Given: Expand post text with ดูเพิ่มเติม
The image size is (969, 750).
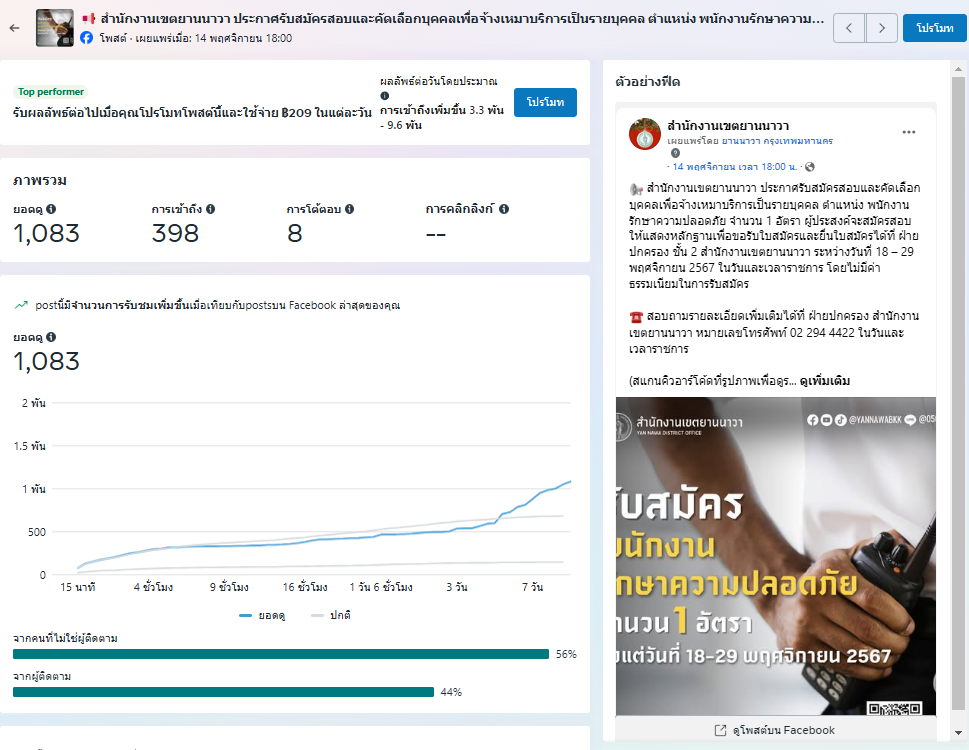Looking at the screenshot, I should 825,381.
